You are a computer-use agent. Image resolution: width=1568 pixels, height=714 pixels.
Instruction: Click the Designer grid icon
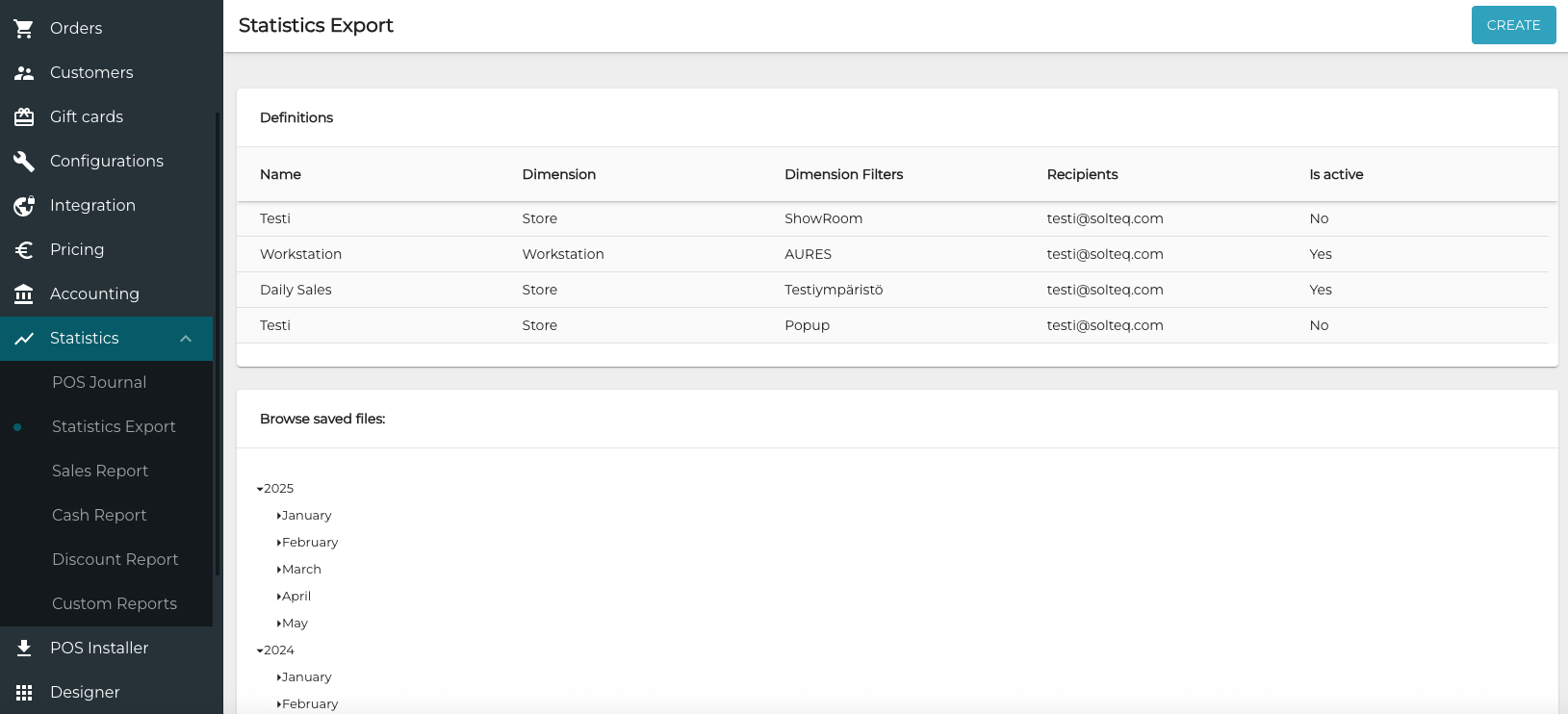pos(24,693)
